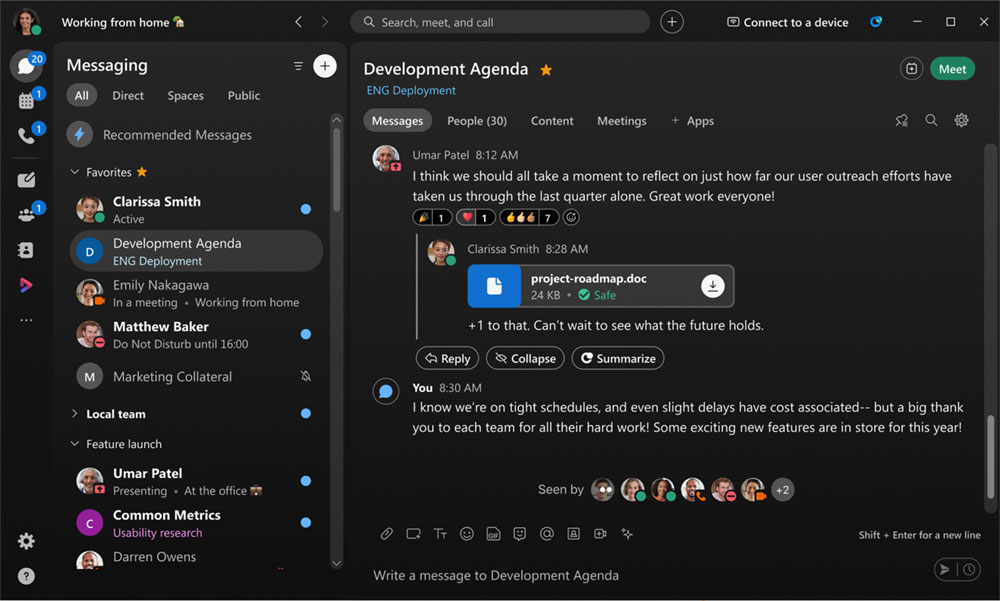Click the green Meet button

click(x=952, y=69)
